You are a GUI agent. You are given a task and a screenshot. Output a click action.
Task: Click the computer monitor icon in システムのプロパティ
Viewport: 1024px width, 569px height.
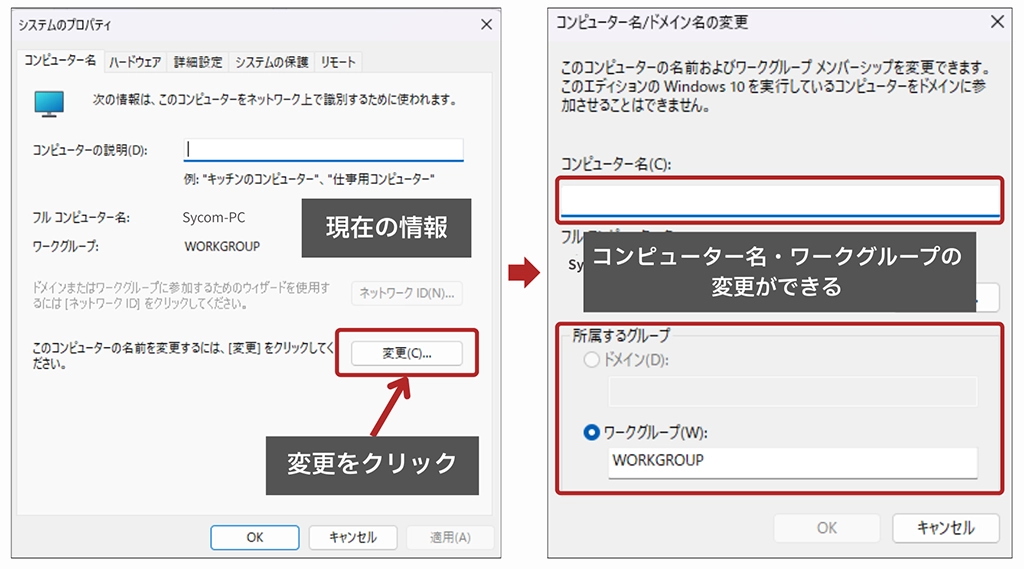point(49,102)
